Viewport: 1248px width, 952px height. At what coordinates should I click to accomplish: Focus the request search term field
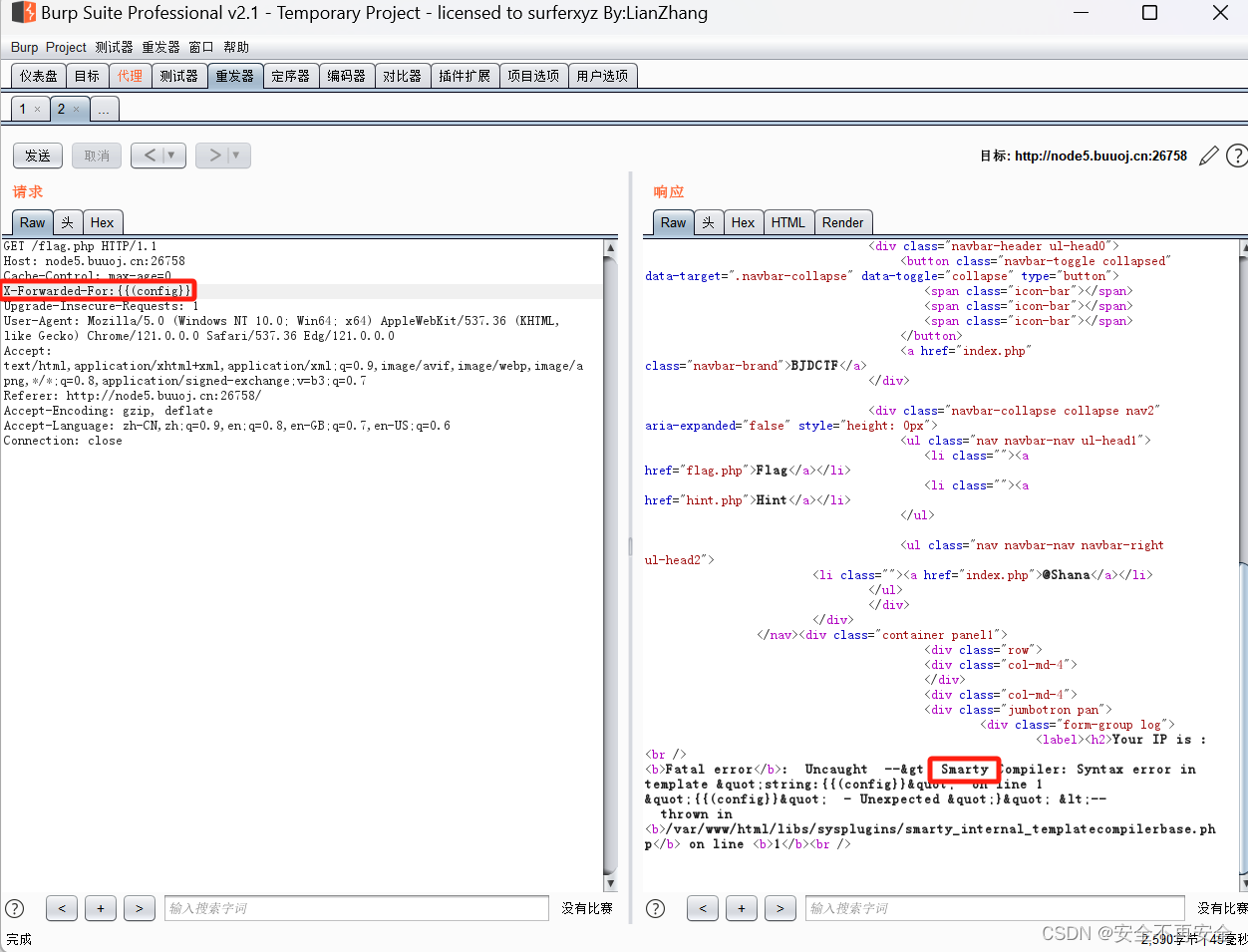[x=357, y=908]
